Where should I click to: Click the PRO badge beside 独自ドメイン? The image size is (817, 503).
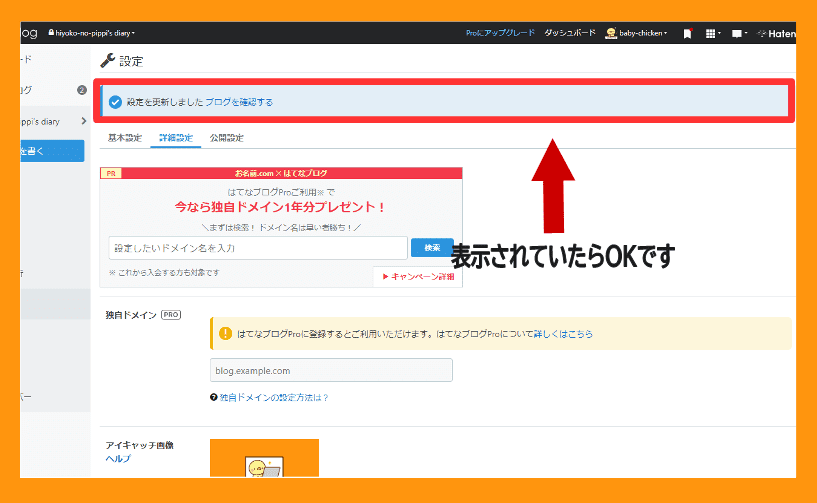point(171,315)
